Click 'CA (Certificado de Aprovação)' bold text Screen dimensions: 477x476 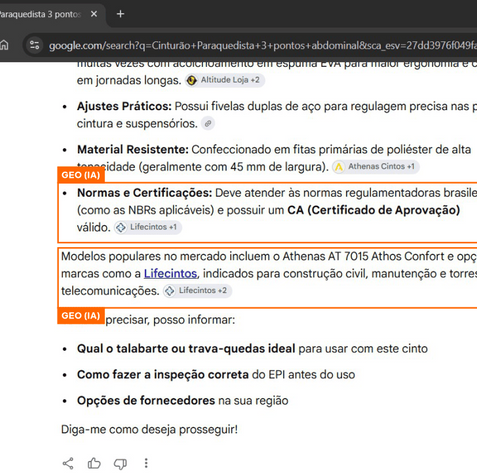tap(374, 210)
